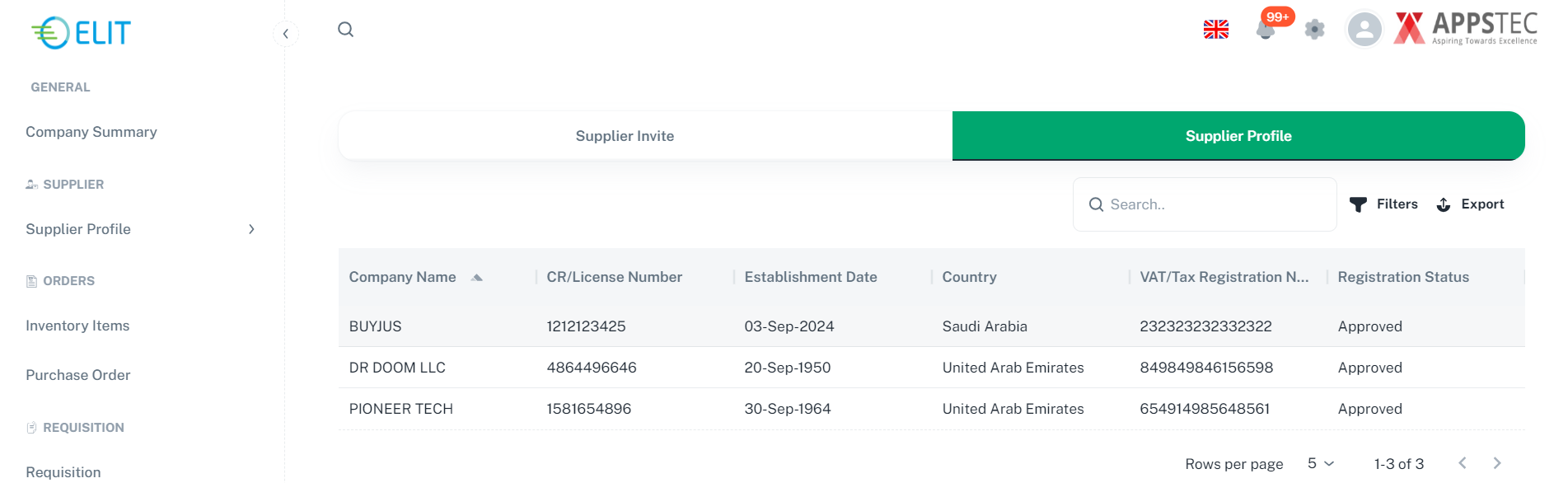The image size is (1568, 483).
Task: Click the ELIT logo
Action: [x=82, y=33]
